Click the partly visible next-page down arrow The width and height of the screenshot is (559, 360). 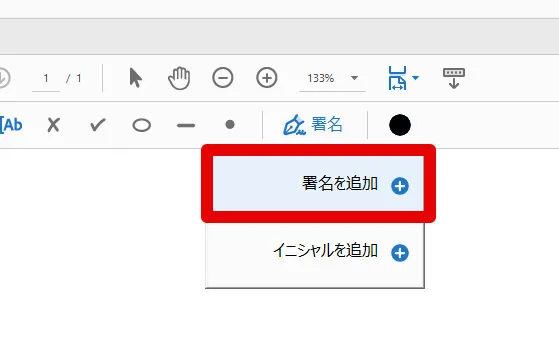coord(4,78)
